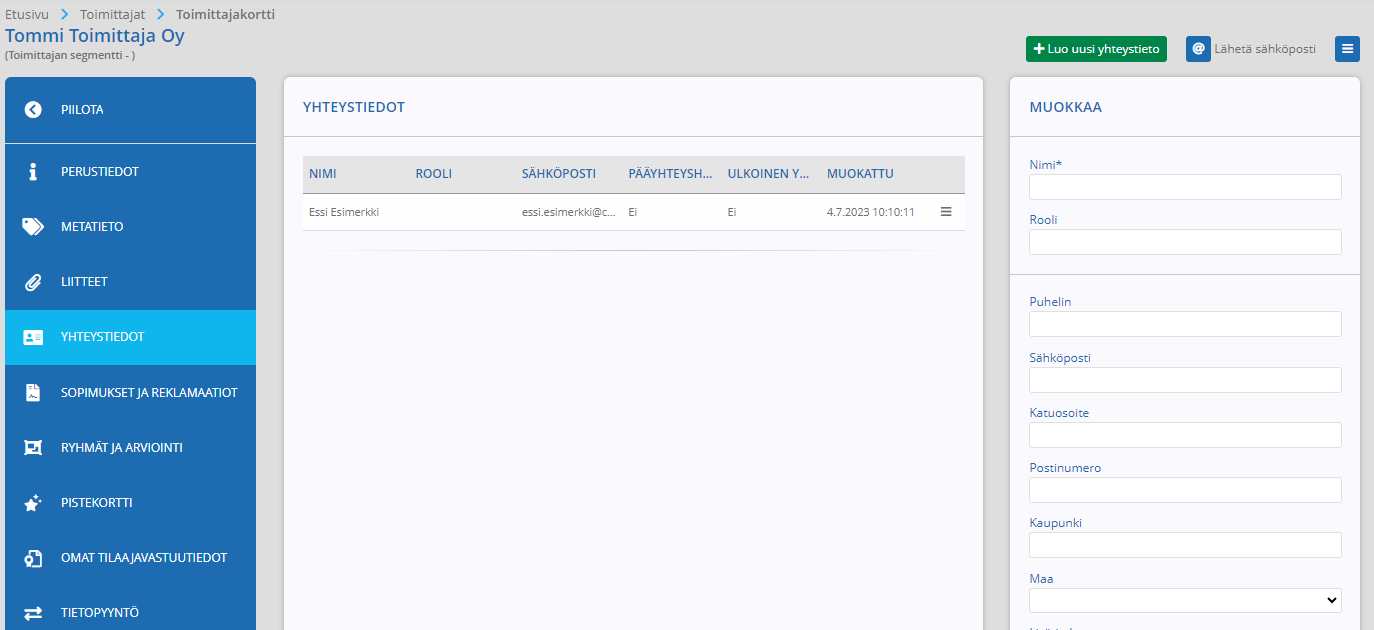Viewport: 1374px width, 630px height.
Task: Click the Kaupunki input field
Action: tap(1185, 545)
